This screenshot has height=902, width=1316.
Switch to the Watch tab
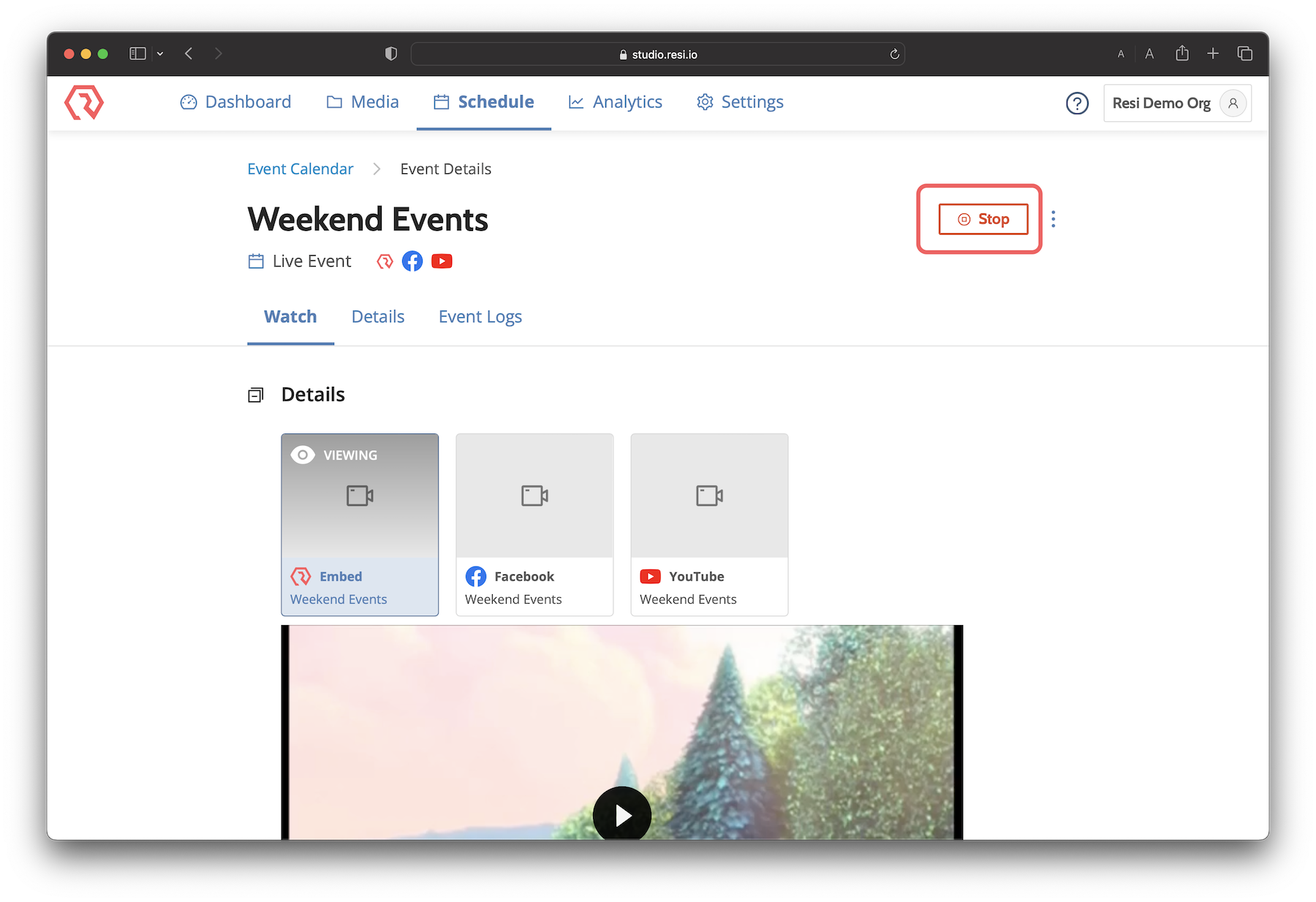[x=290, y=317]
